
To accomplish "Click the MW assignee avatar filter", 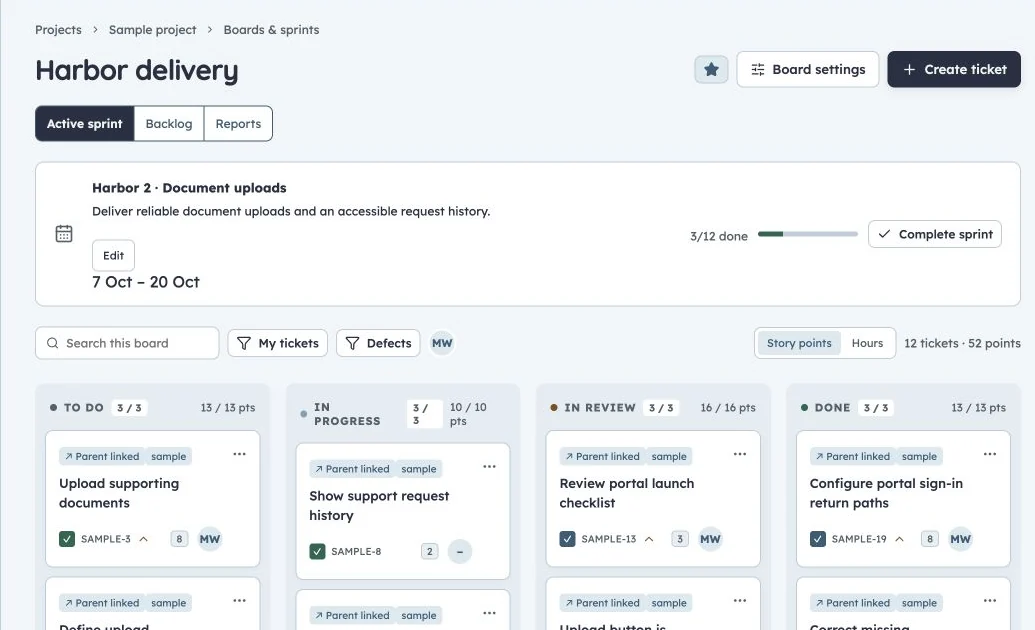I will [x=442, y=343].
